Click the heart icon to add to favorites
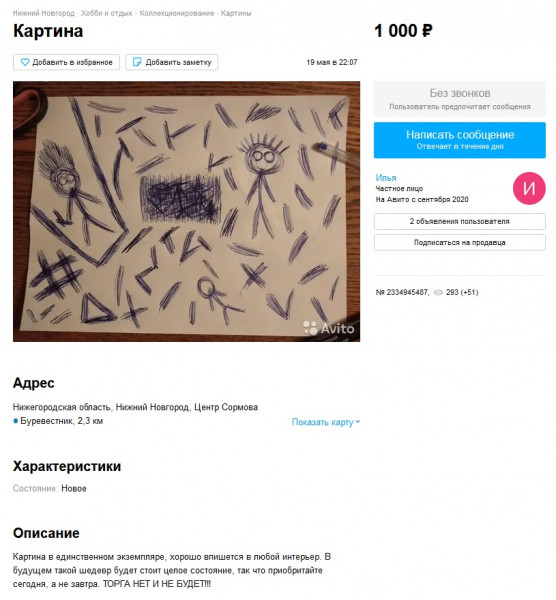This screenshot has height=600, width=556. coord(25,62)
